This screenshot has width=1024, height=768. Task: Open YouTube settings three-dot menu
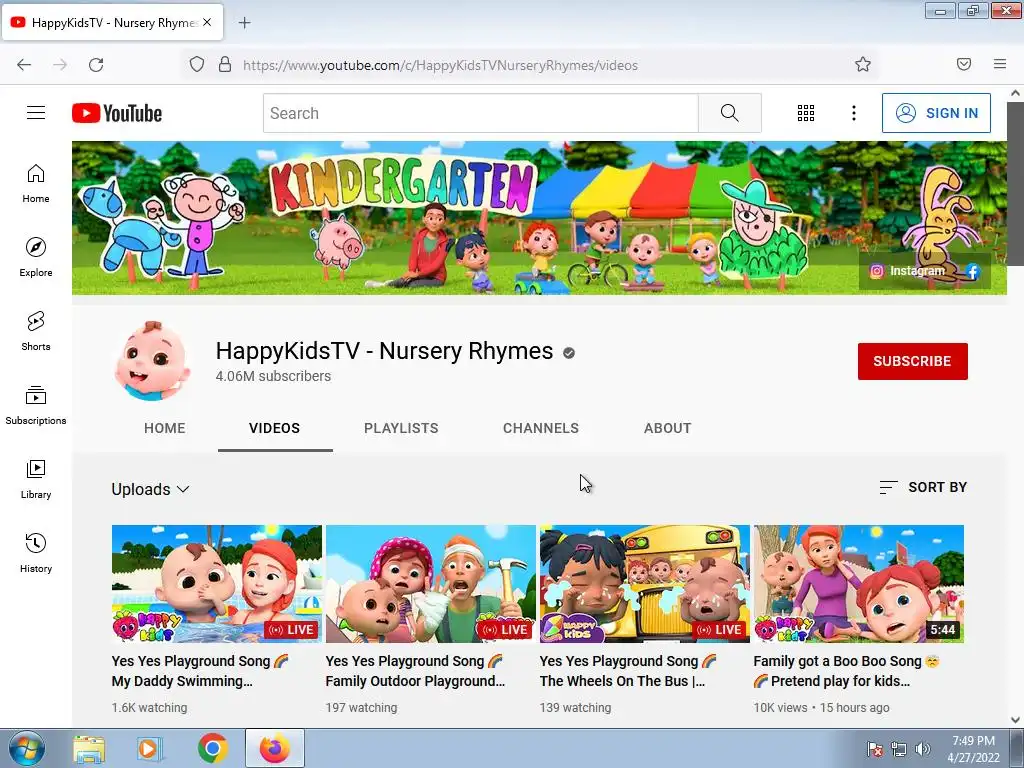854,113
